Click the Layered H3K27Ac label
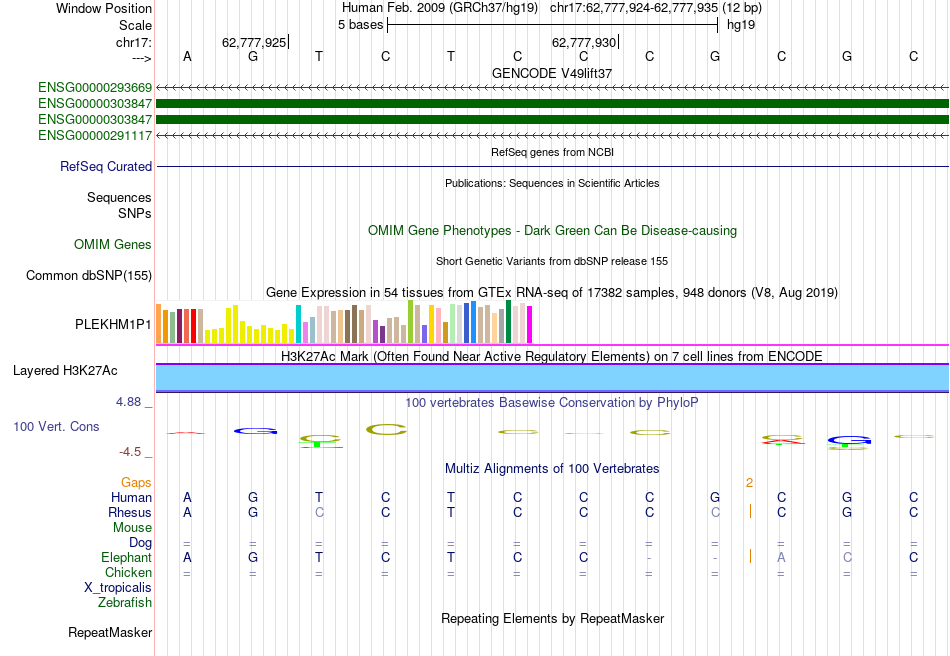This screenshot has height=656, width=950. pyautogui.click(x=65, y=371)
